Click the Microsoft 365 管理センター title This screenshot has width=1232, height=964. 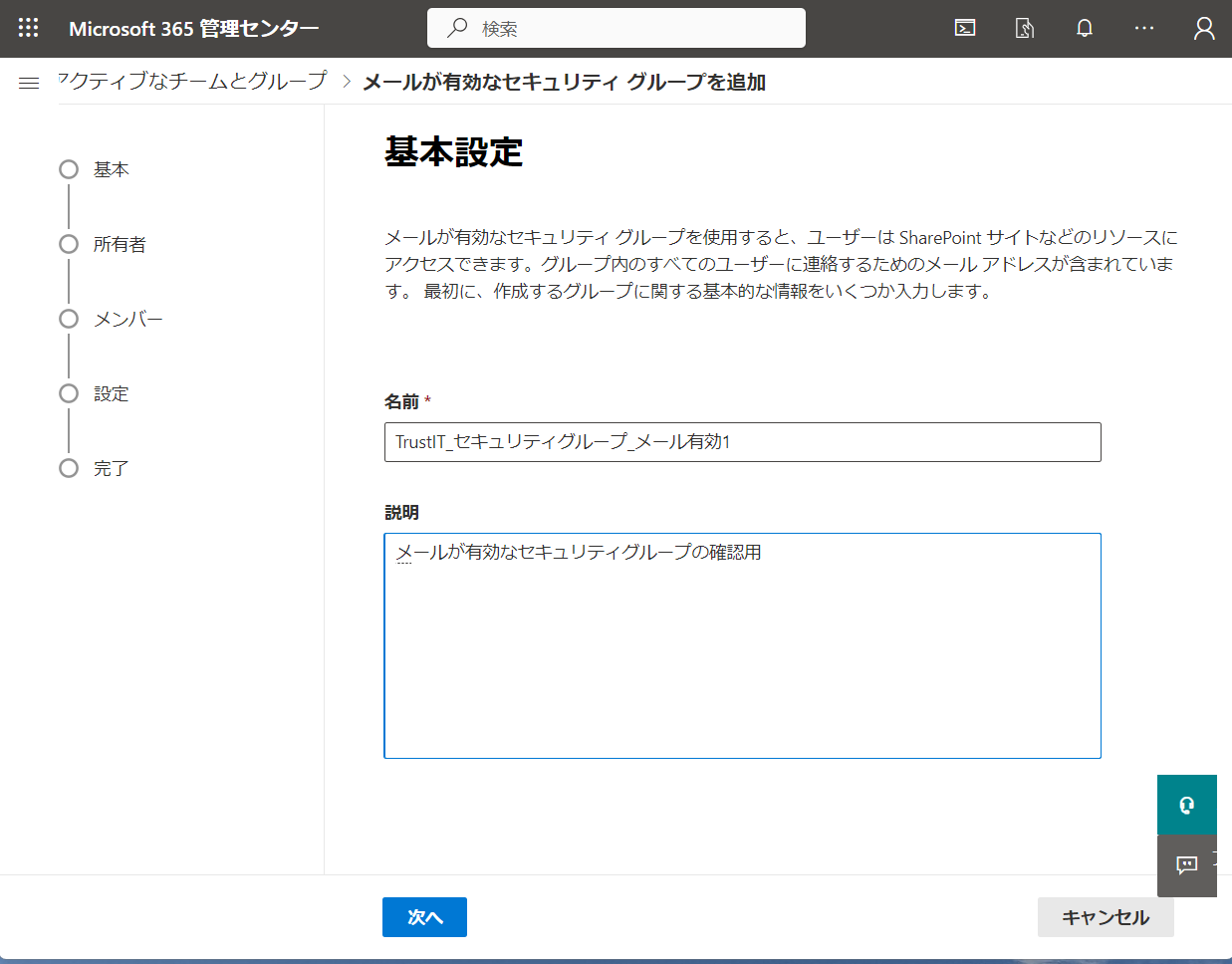pyautogui.click(x=194, y=28)
